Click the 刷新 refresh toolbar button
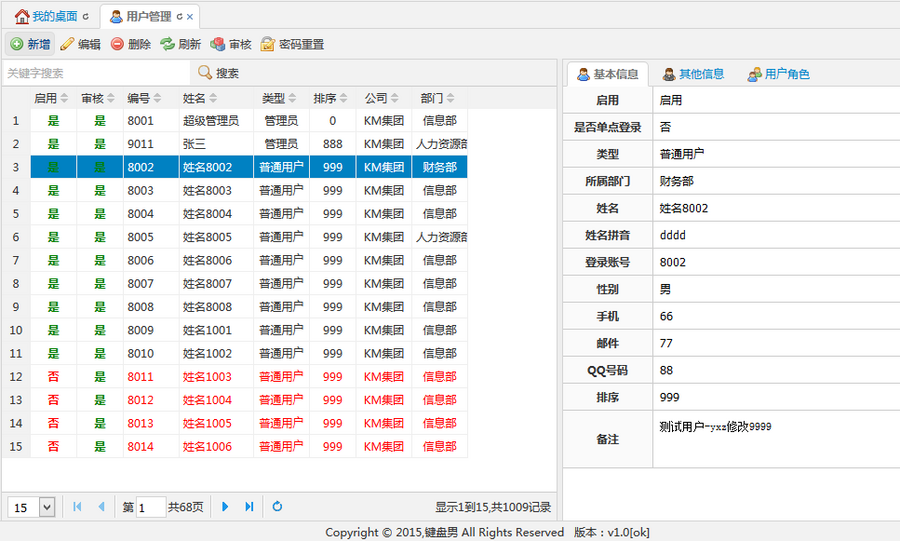Screen dimensions: 900x541 click(180, 44)
